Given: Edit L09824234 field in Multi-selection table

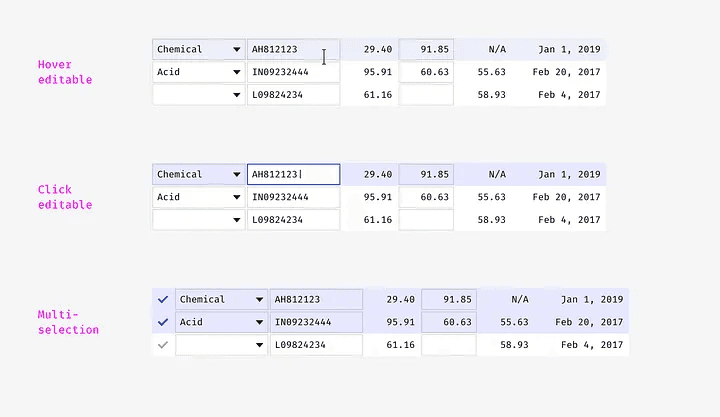Looking at the screenshot, I should click(x=316, y=345).
